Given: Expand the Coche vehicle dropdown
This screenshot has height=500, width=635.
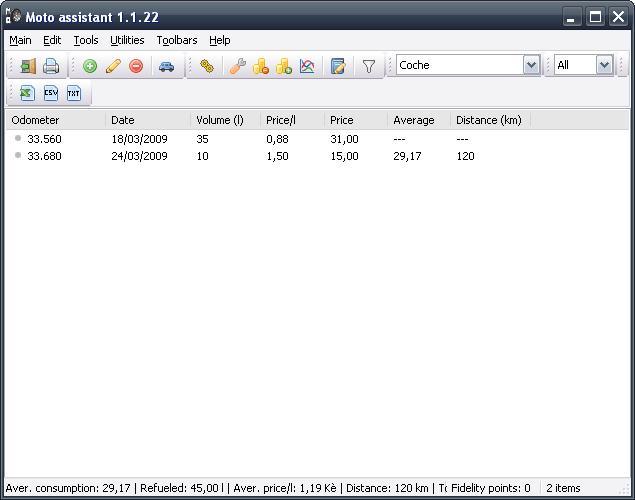Looking at the screenshot, I should (x=531, y=65).
